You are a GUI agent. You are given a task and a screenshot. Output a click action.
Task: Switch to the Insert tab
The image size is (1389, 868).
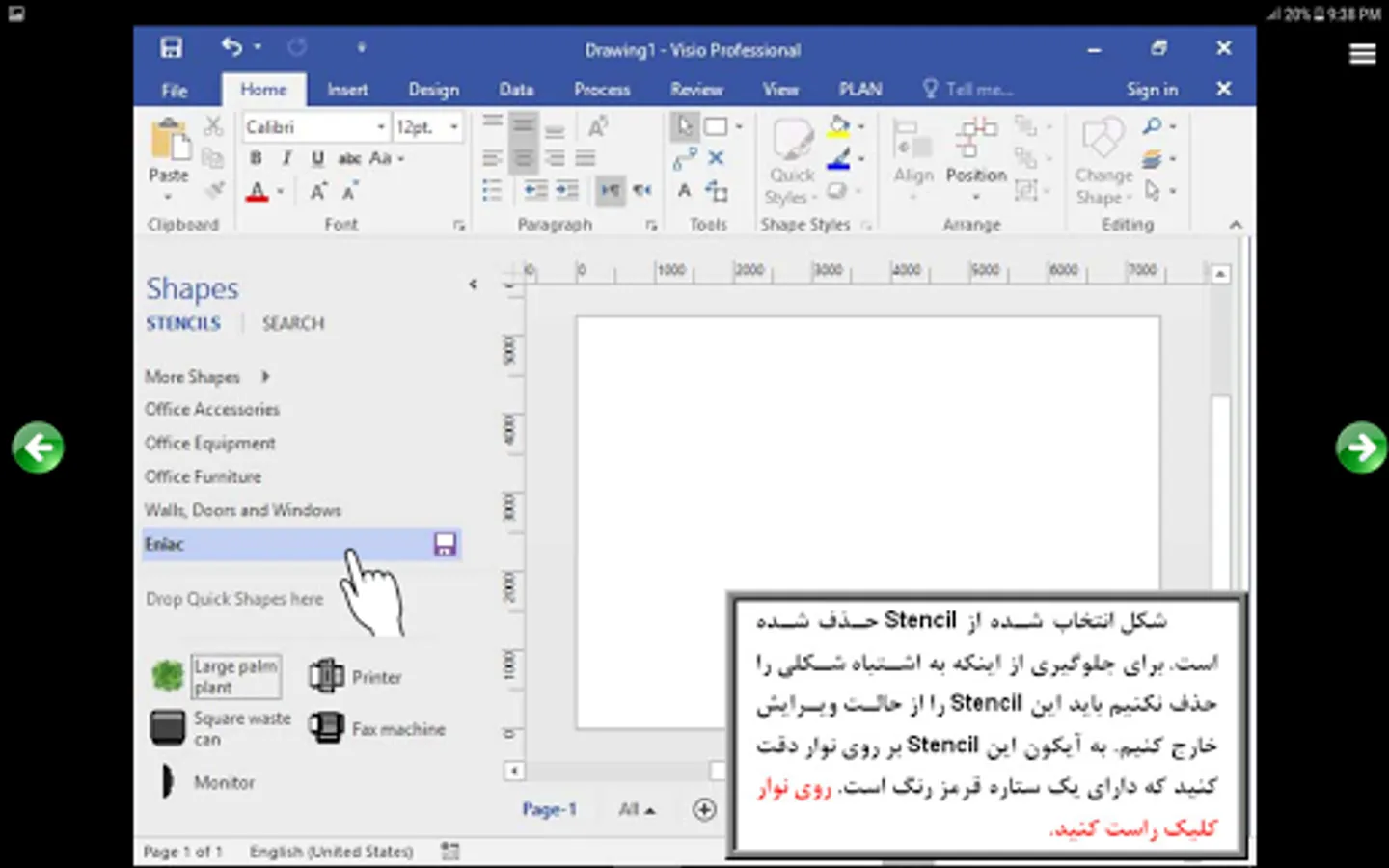point(347,90)
